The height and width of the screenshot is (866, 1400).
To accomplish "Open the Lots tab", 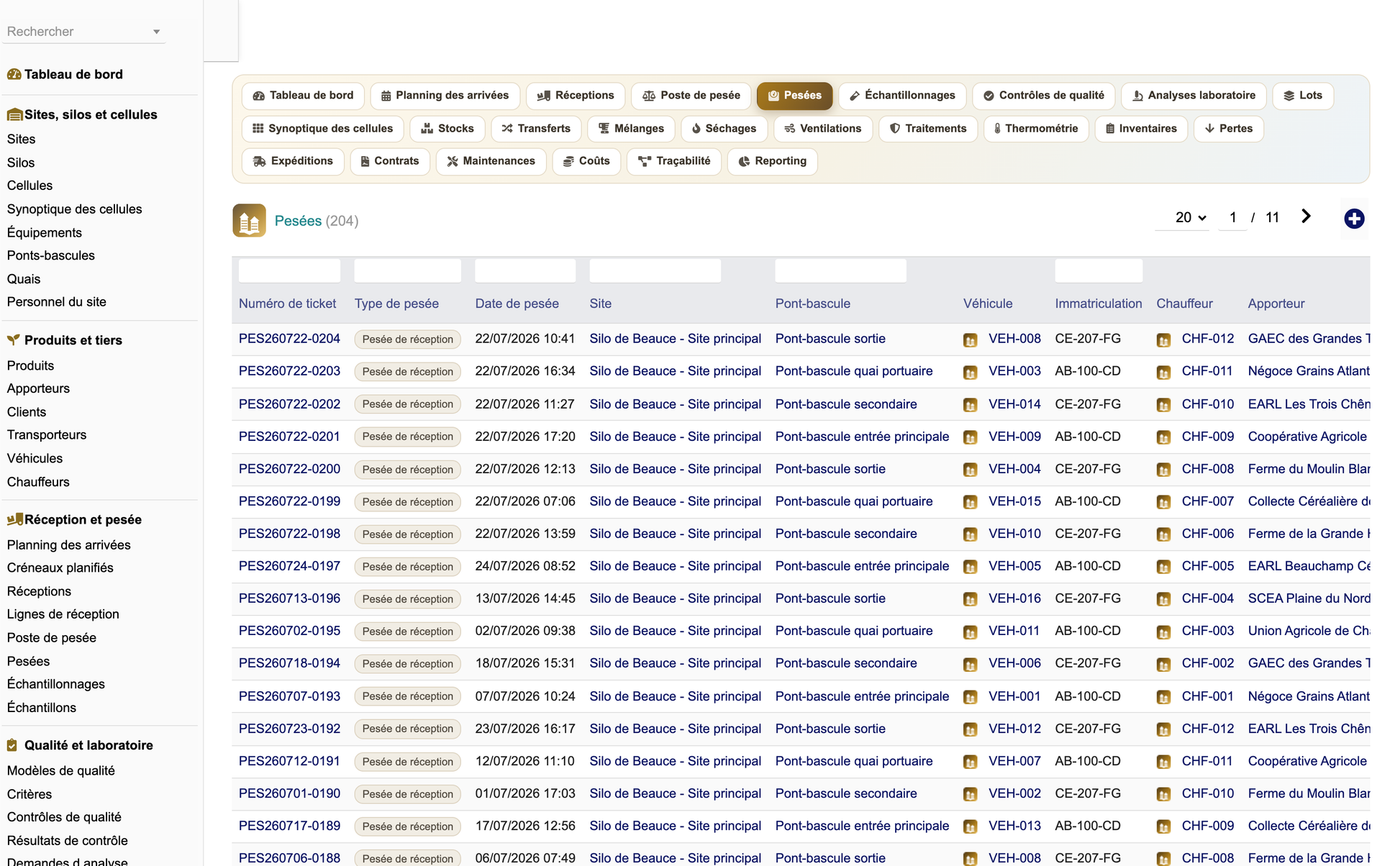I will click(x=1303, y=96).
